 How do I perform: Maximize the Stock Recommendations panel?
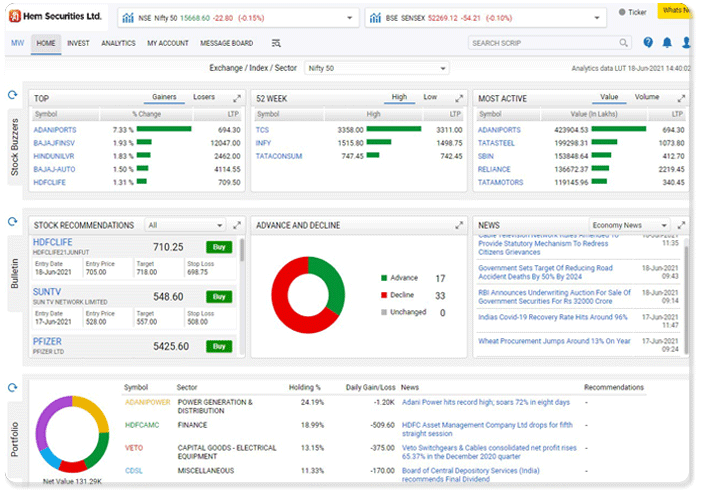237,225
